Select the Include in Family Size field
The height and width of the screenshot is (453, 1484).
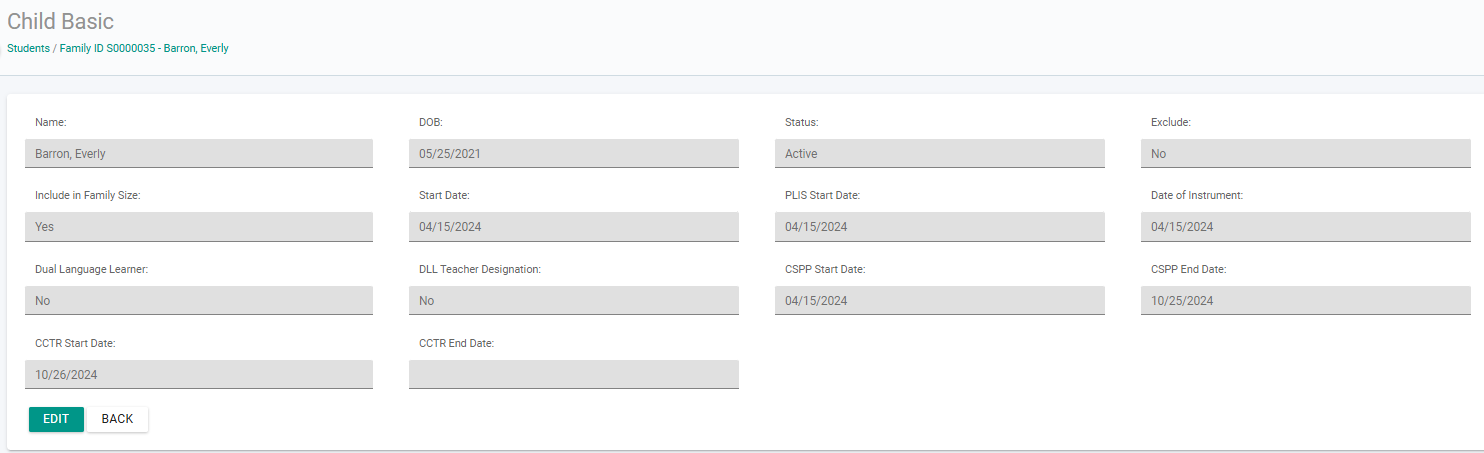click(x=199, y=227)
